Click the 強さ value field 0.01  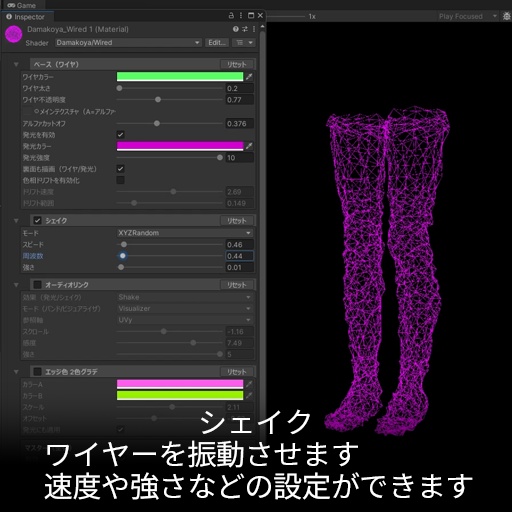(239, 267)
